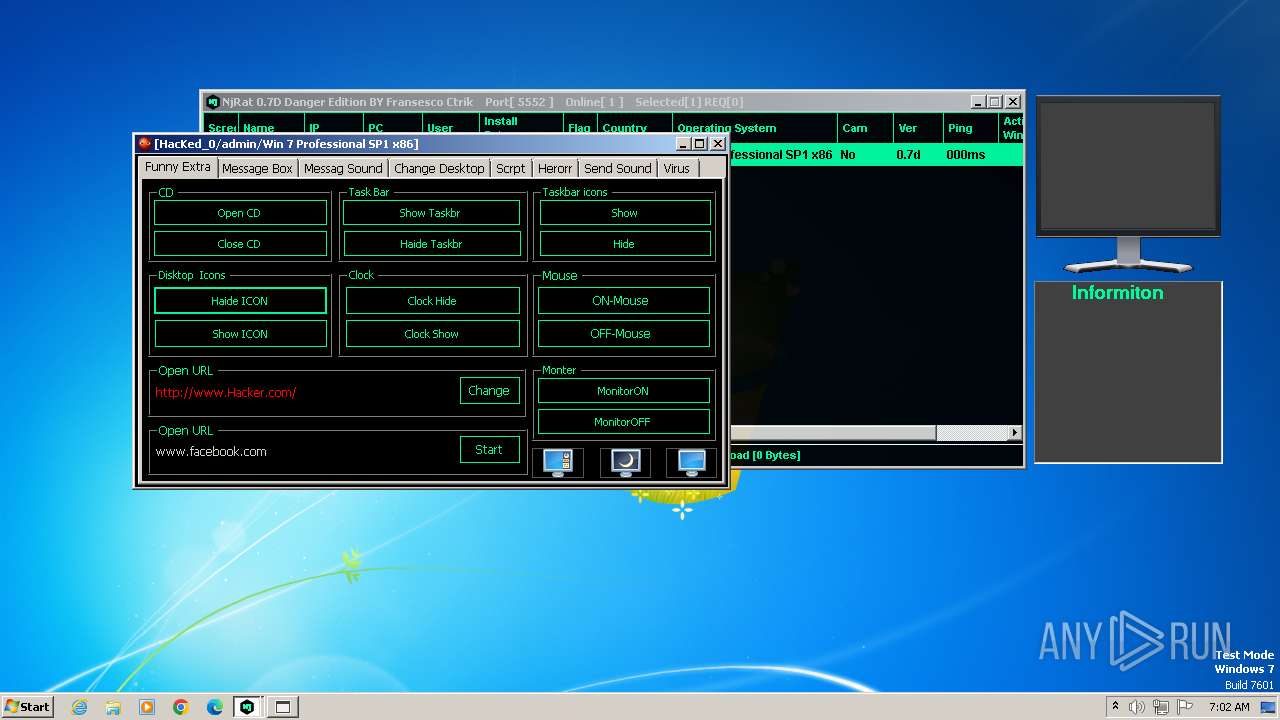Viewport: 1280px width, 720px height.
Task: Click the taskbar clock showing 7:02 AM
Action: click(1229, 707)
